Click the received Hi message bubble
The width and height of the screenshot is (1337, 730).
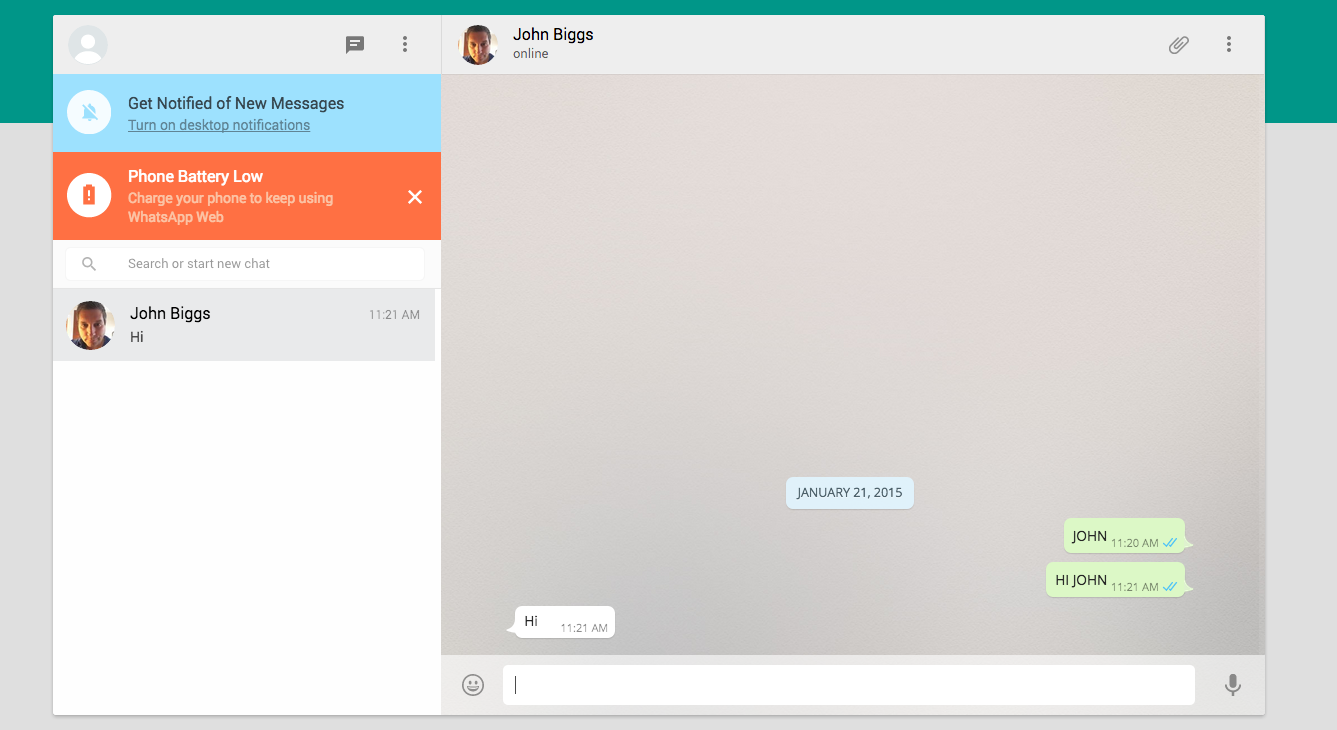(565, 622)
